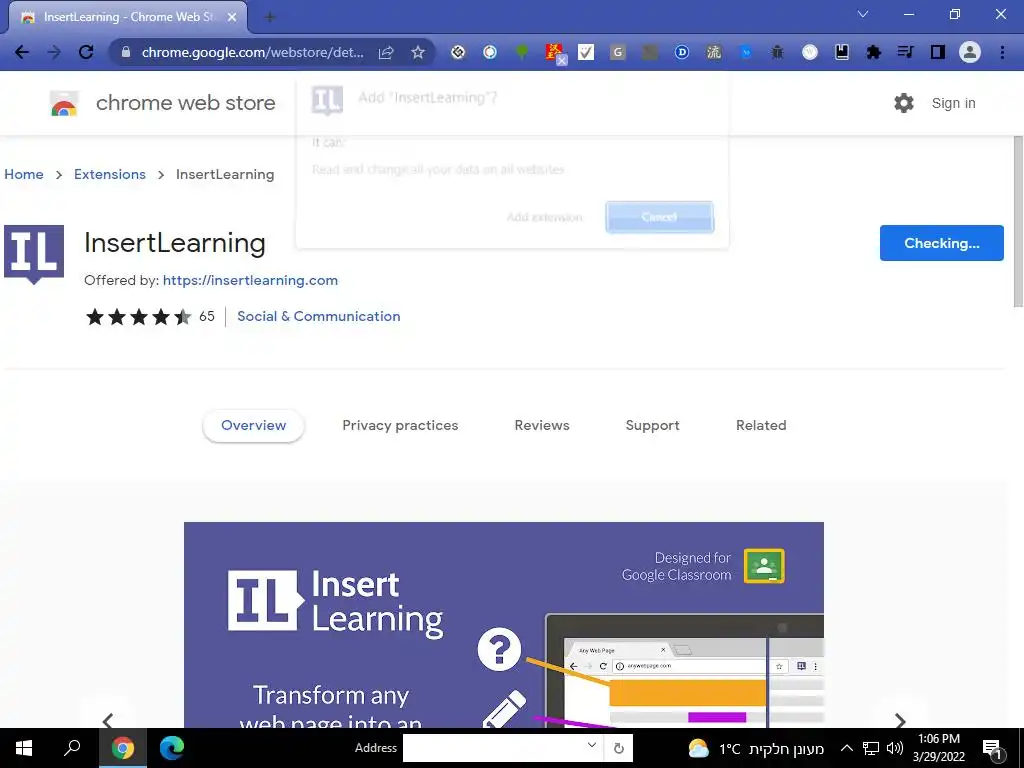Click Cancel in the add extension dialog
Viewport: 1024px width, 768px height.
point(659,217)
